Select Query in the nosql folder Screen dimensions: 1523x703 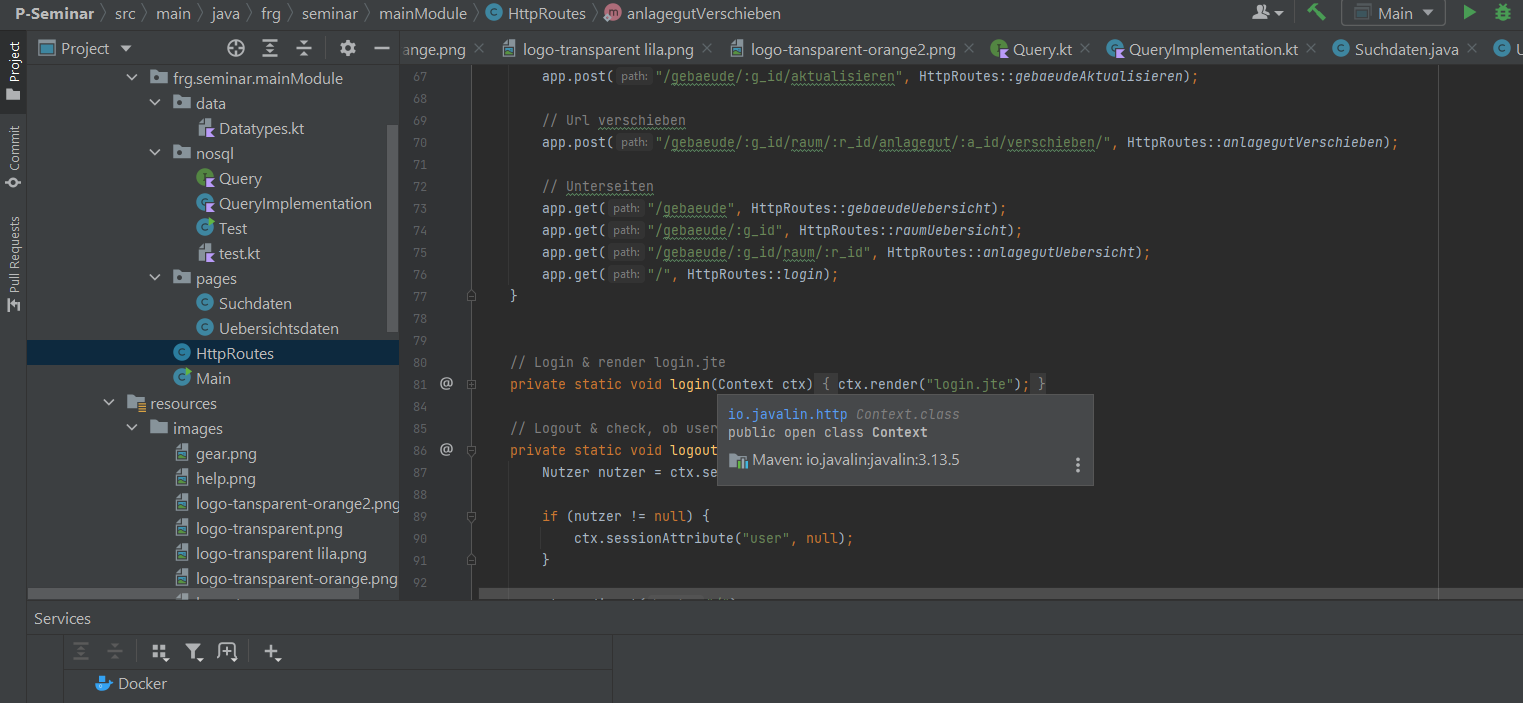point(229,178)
